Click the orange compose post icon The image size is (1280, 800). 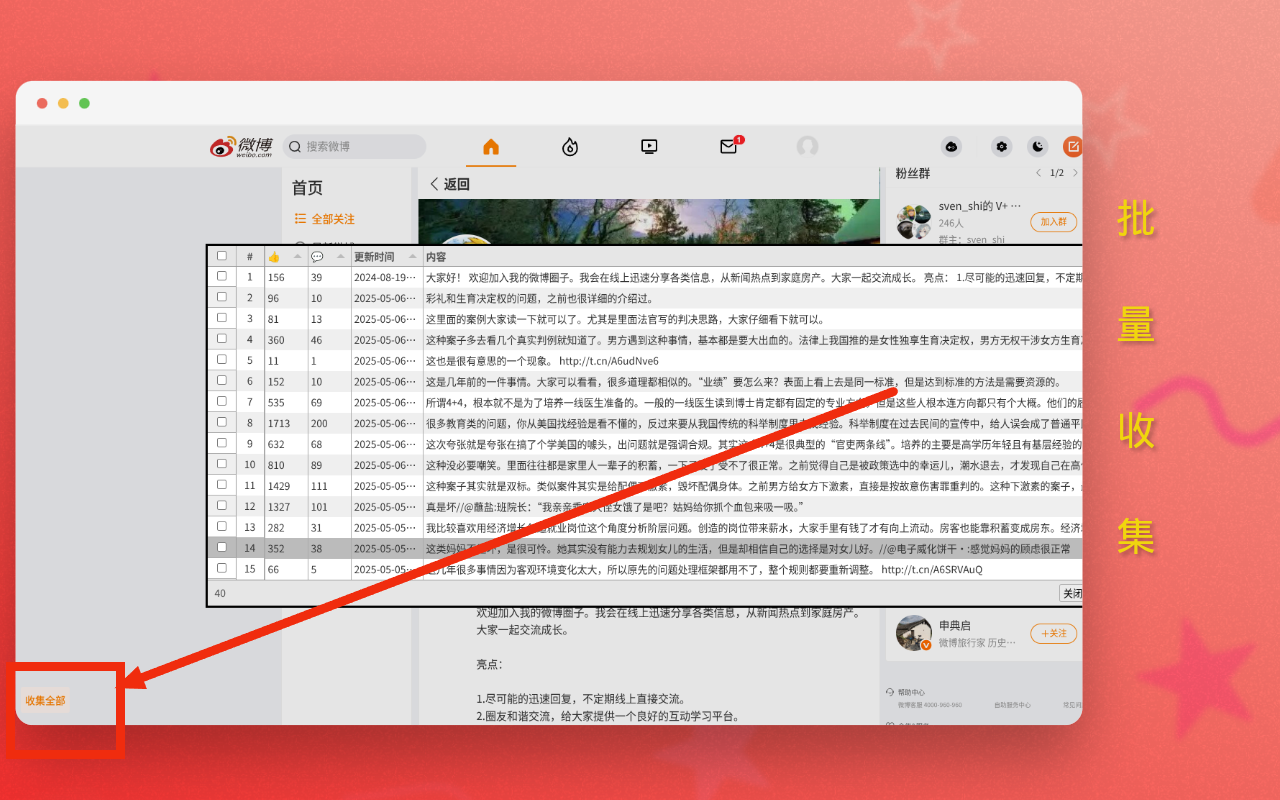[x=1072, y=147]
